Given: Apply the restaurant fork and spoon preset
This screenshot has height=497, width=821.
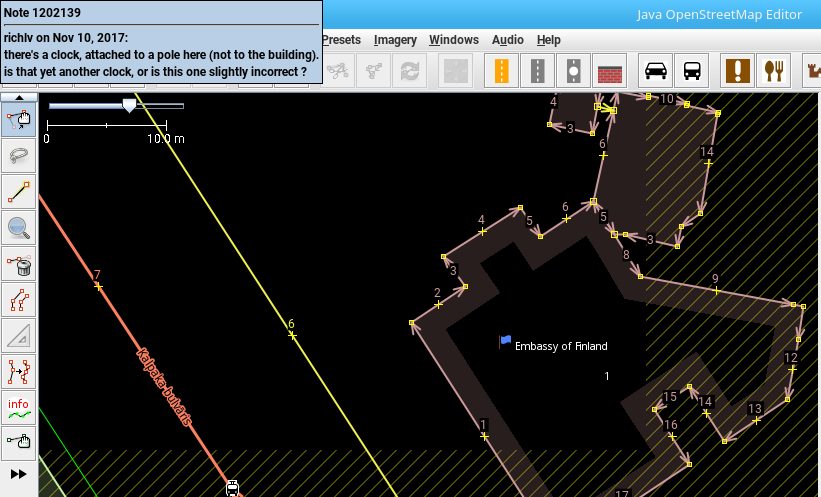Looking at the screenshot, I should pyautogui.click(x=773, y=71).
